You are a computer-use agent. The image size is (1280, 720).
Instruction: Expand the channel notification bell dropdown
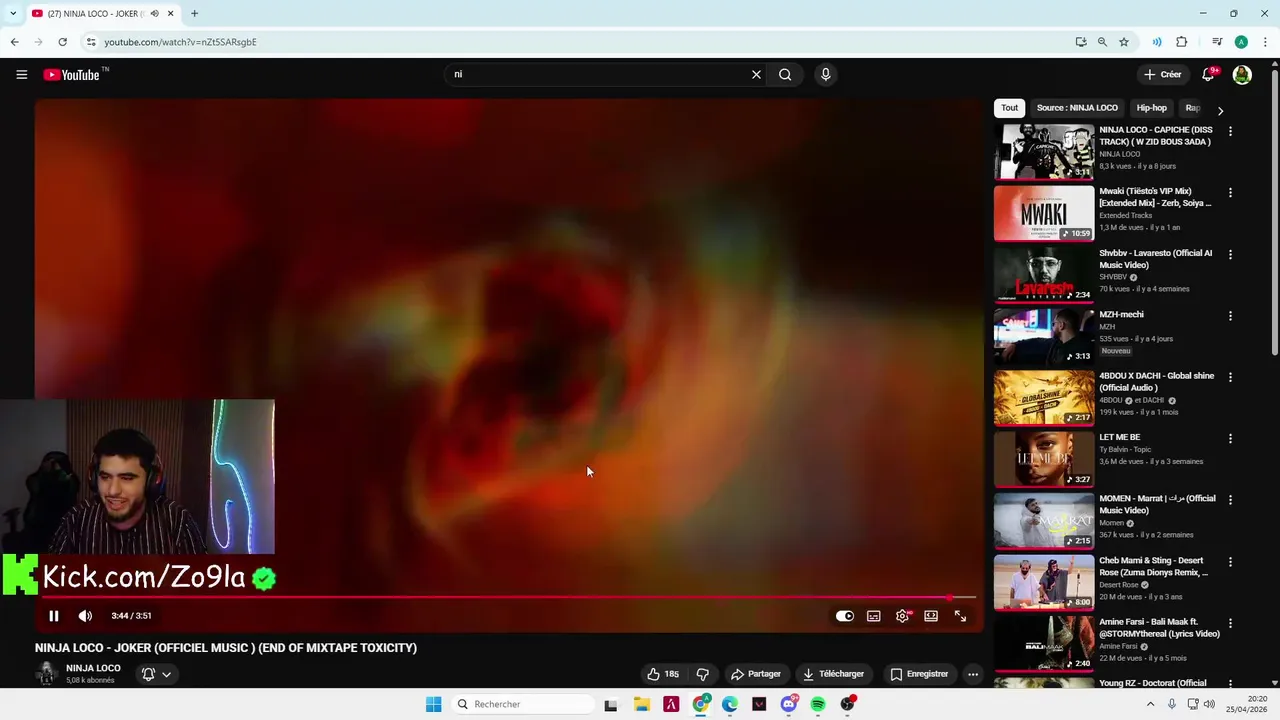157,674
